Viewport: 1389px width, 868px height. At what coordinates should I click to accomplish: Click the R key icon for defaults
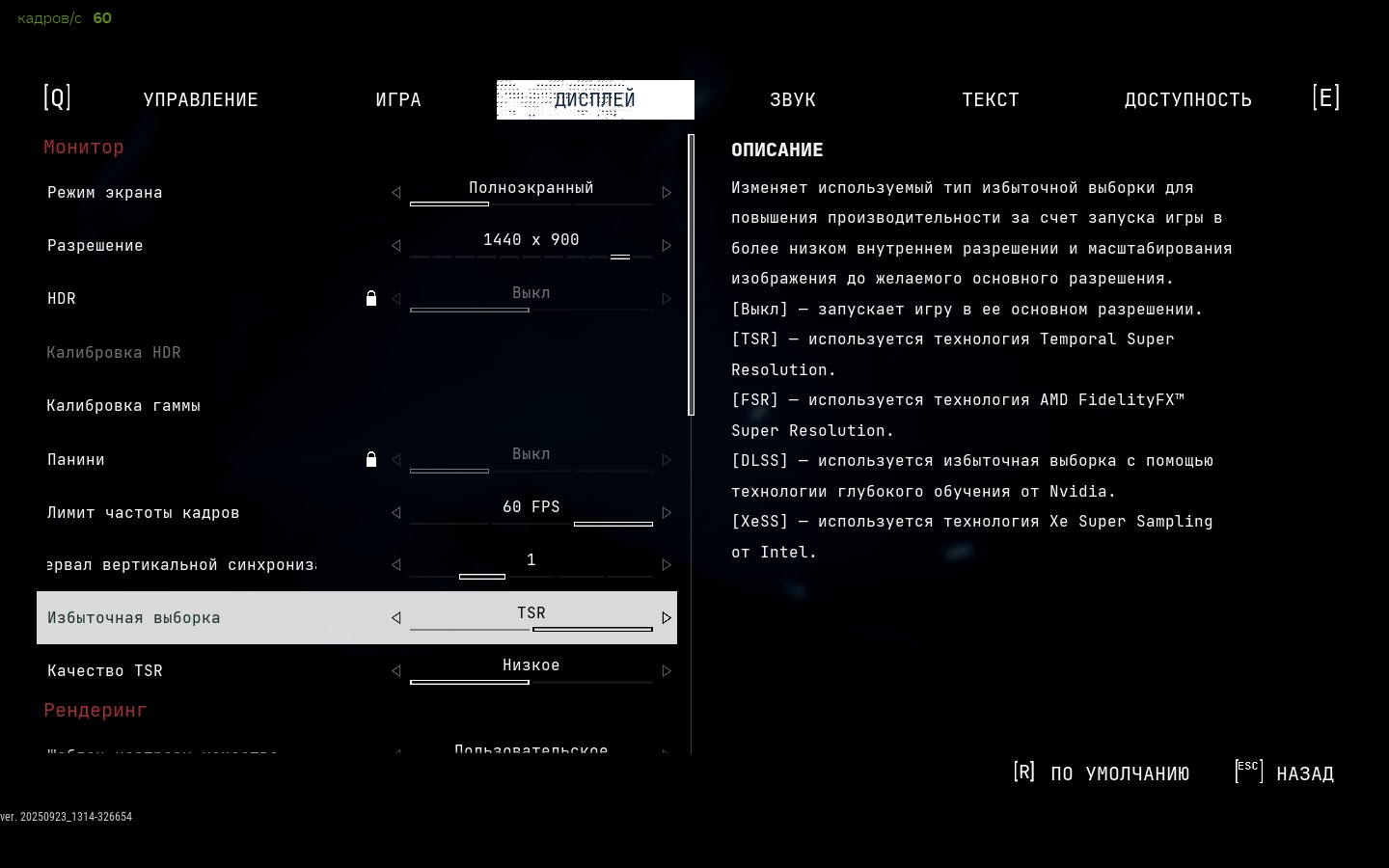pos(1024,772)
